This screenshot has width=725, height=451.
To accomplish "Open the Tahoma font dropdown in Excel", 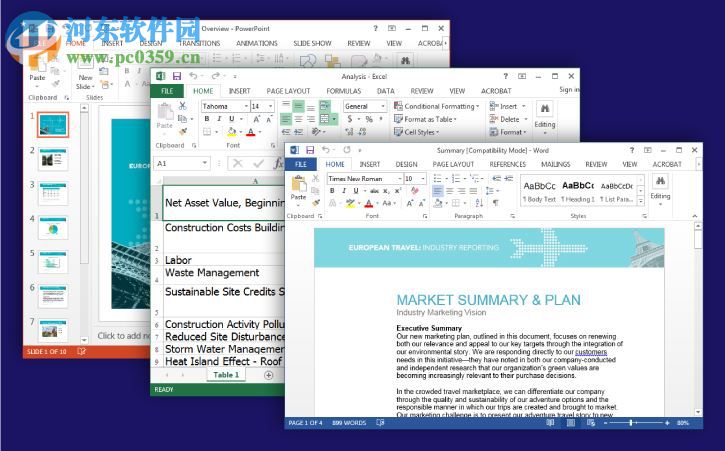I will coord(246,106).
